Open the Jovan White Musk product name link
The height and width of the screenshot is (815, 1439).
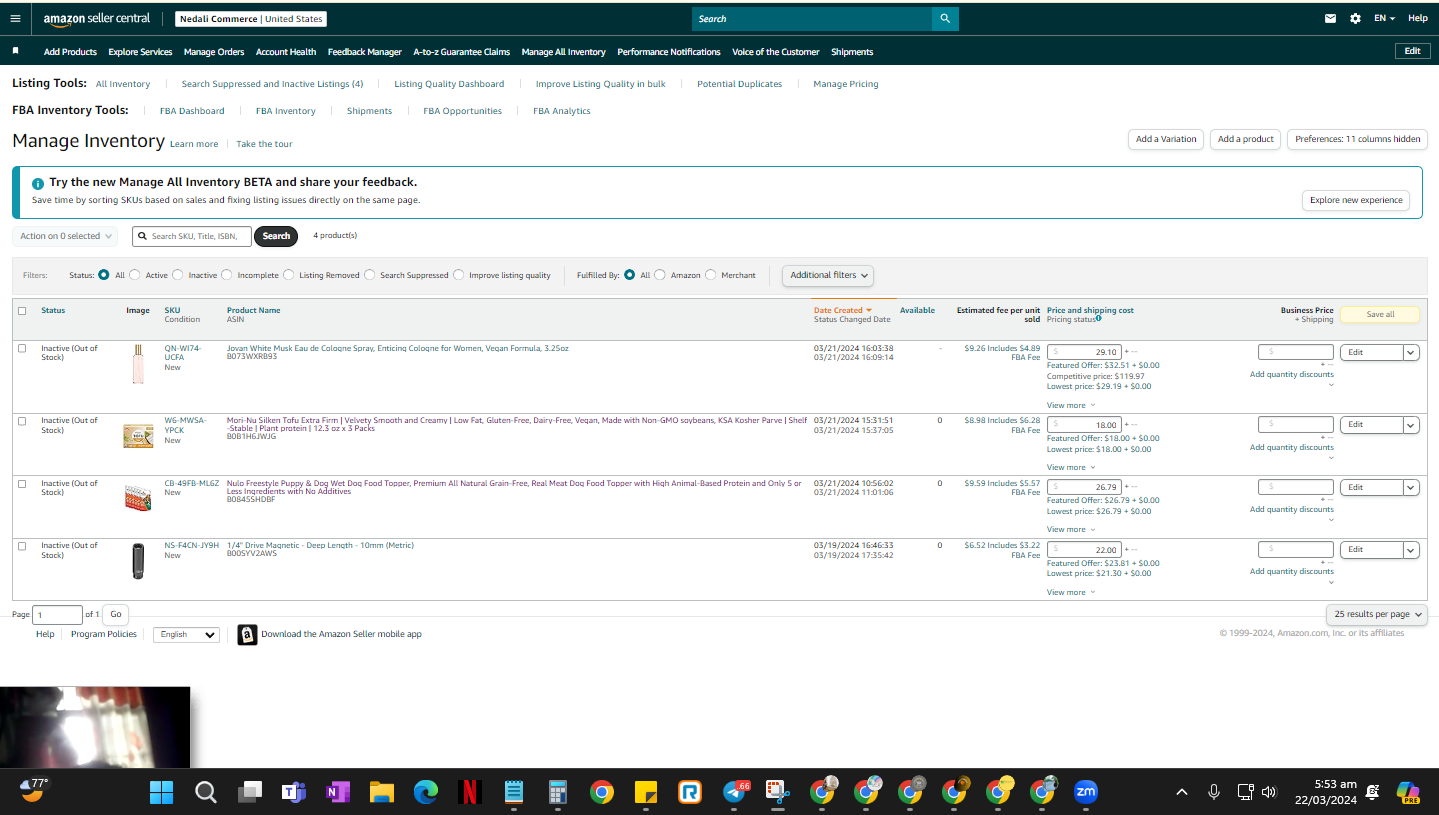pos(398,348)
